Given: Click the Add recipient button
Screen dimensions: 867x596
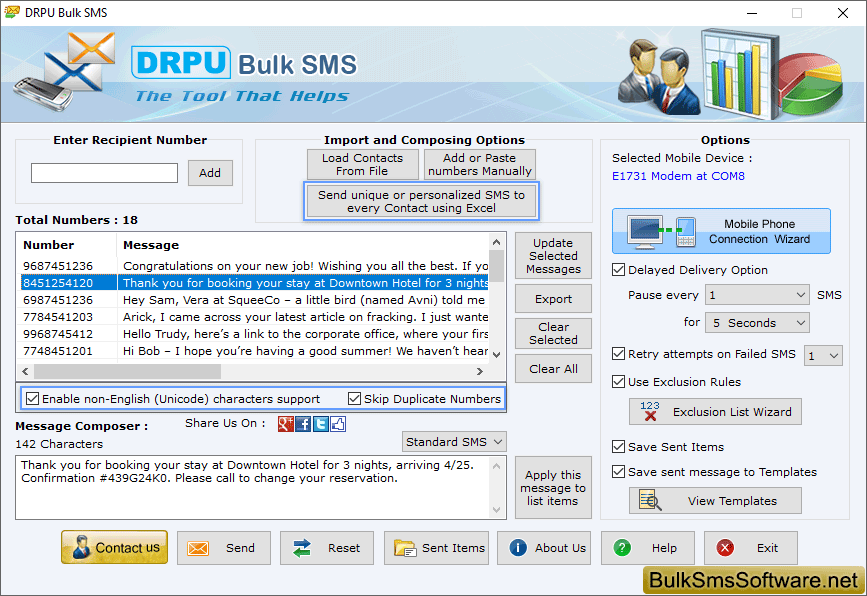Looking at the screenshot, I should [210, 173].
